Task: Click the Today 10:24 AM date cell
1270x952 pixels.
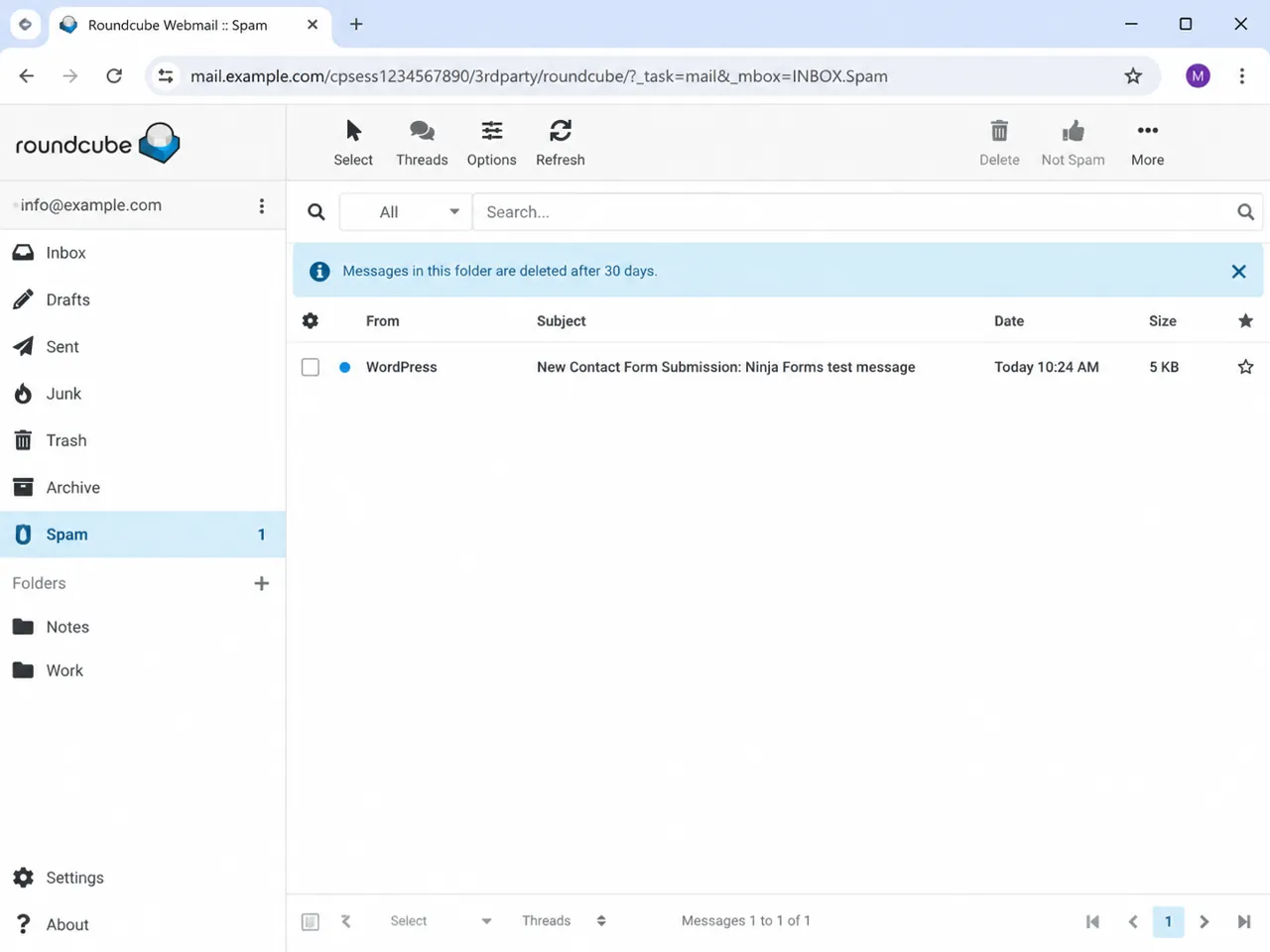Action: click(x=1047, y=367)
